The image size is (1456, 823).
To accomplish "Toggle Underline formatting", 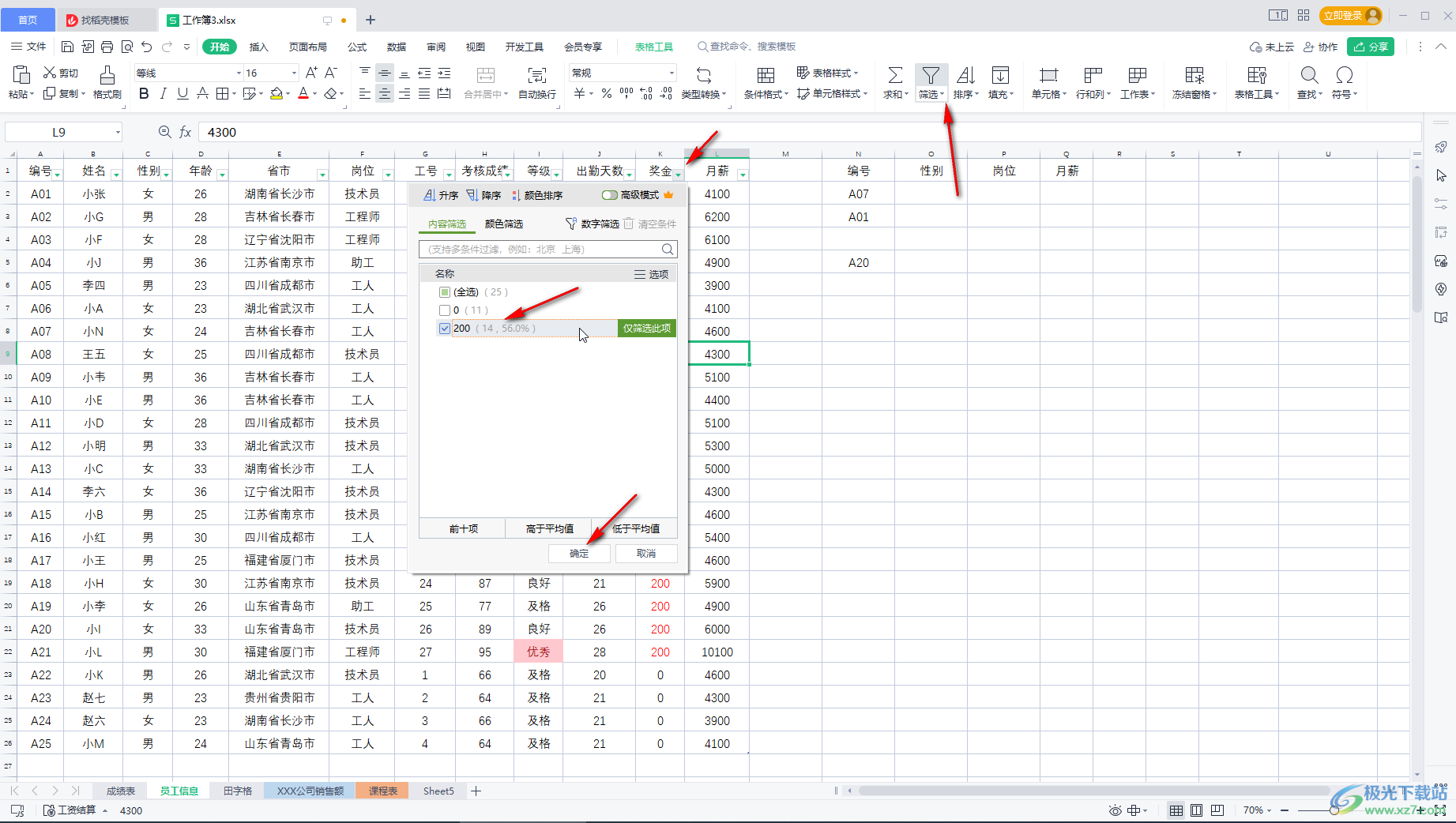I will pyautogui.click(x=182, y=94).
